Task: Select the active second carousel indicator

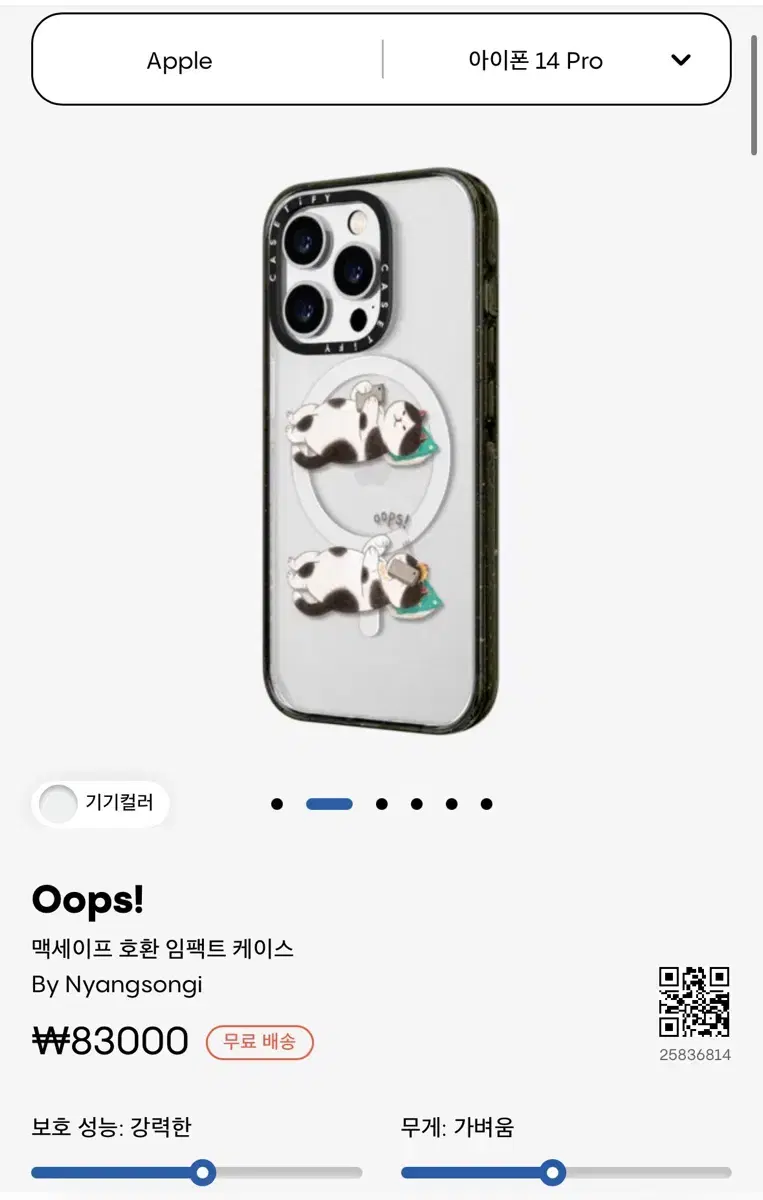Action: (x=329, y=804)
